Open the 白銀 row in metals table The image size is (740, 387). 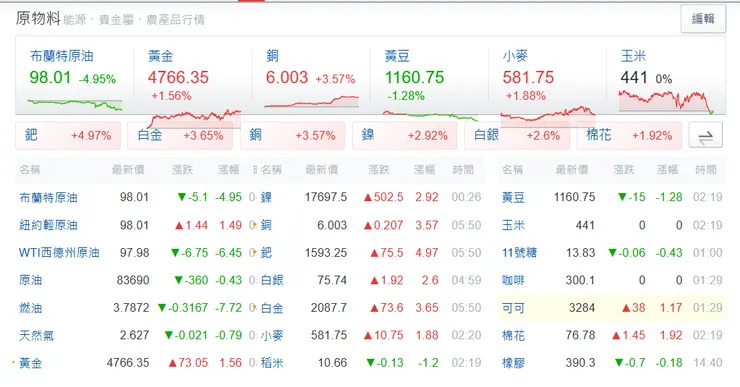pos(272,280)
